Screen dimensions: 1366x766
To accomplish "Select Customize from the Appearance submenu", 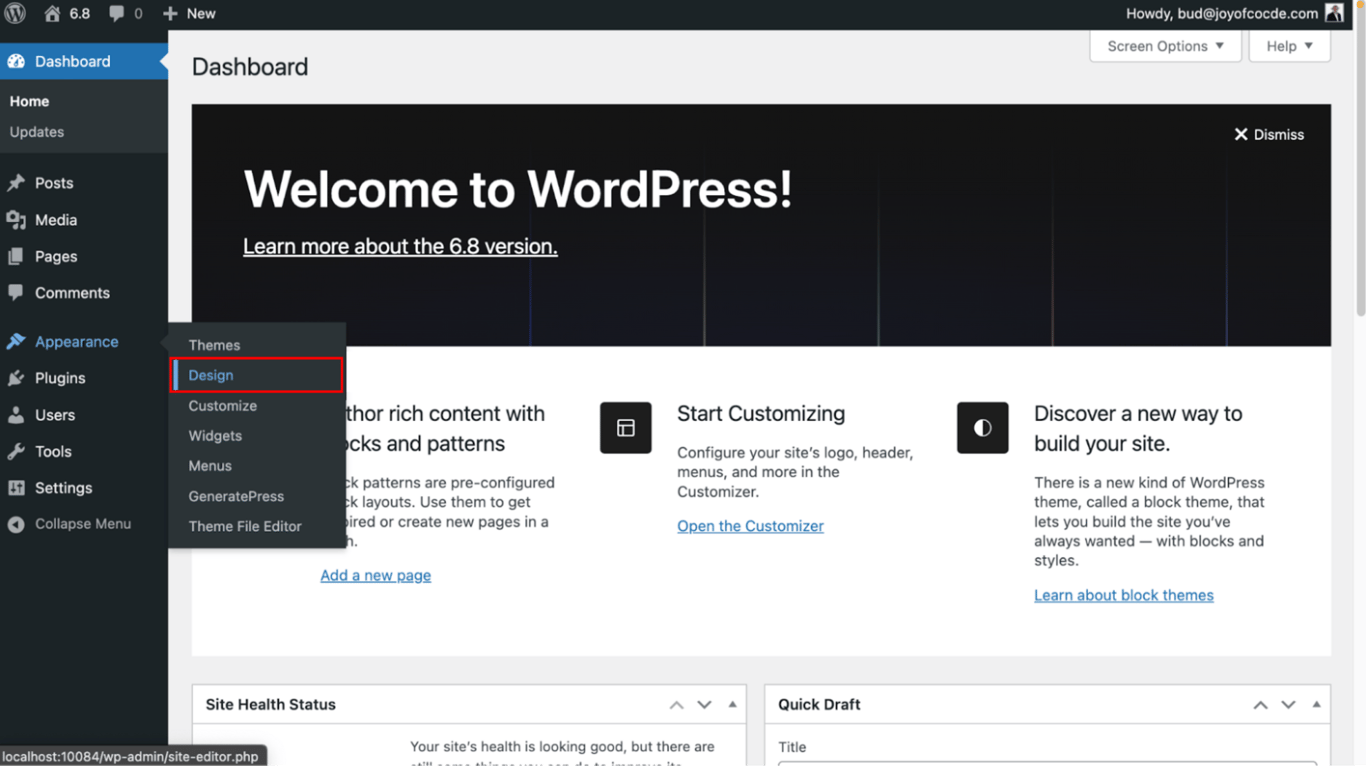I will [x=222, y=405].
